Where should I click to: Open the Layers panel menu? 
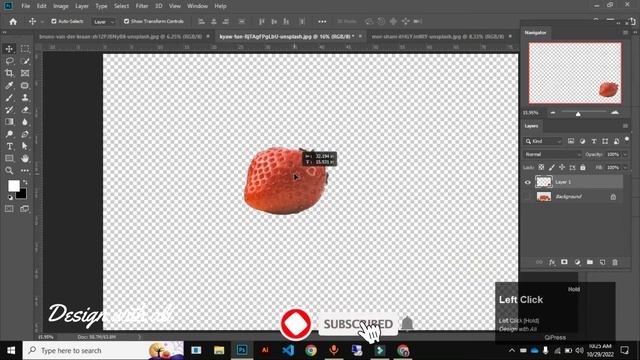tap(625, 126)
